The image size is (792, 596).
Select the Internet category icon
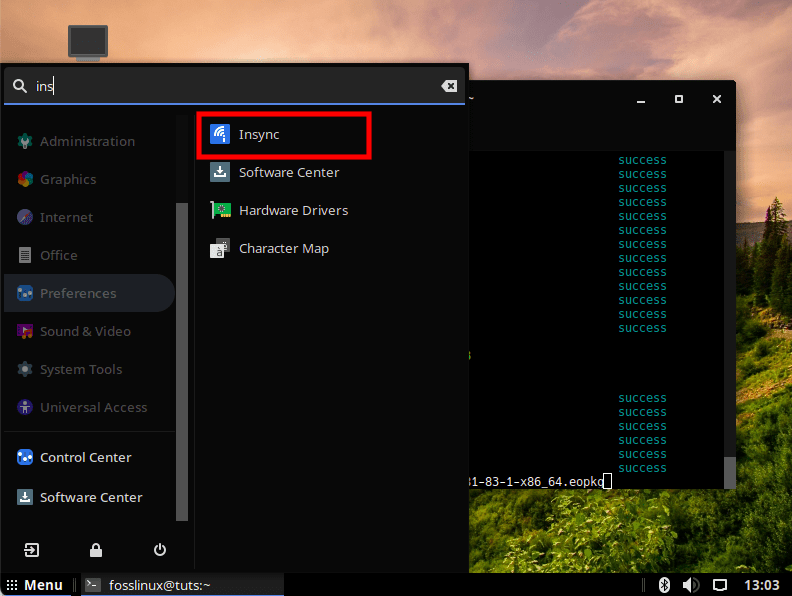click(x=25, y=217)
